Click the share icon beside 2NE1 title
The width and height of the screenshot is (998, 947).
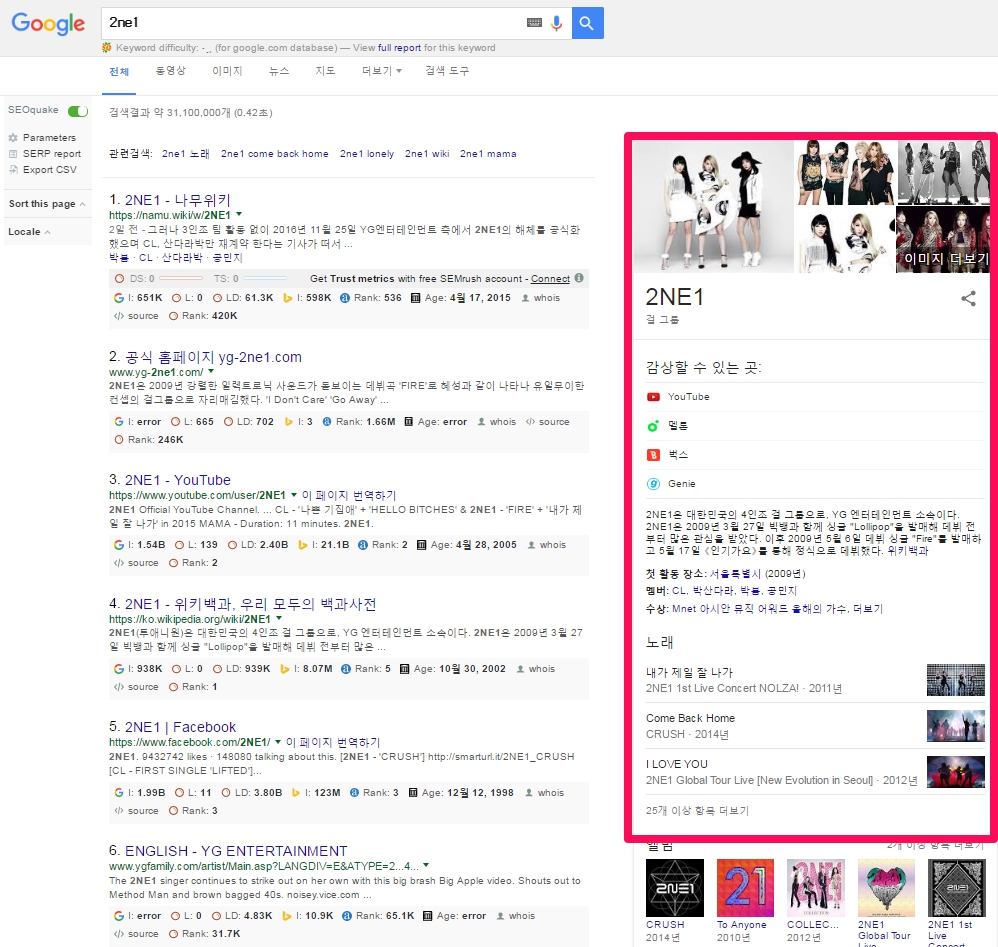[968, 298]
